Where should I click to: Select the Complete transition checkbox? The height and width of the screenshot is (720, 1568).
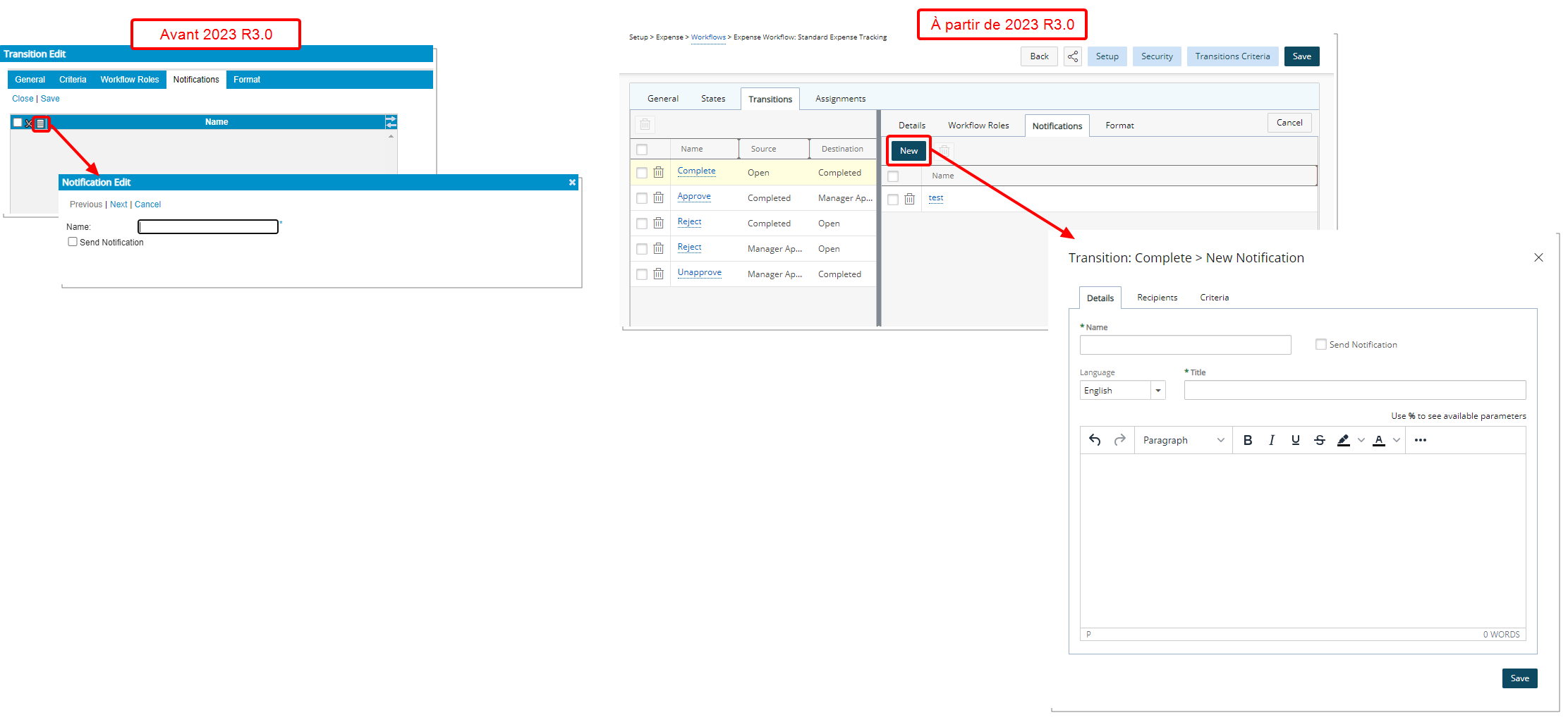tap(642, 173)
